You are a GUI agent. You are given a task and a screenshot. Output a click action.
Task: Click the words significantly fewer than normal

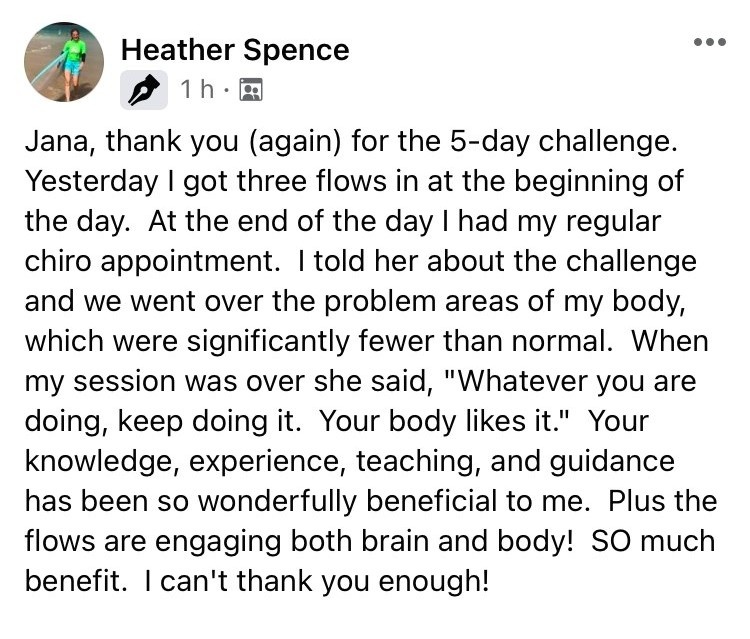pyautogui.click(x=399, y=342)
